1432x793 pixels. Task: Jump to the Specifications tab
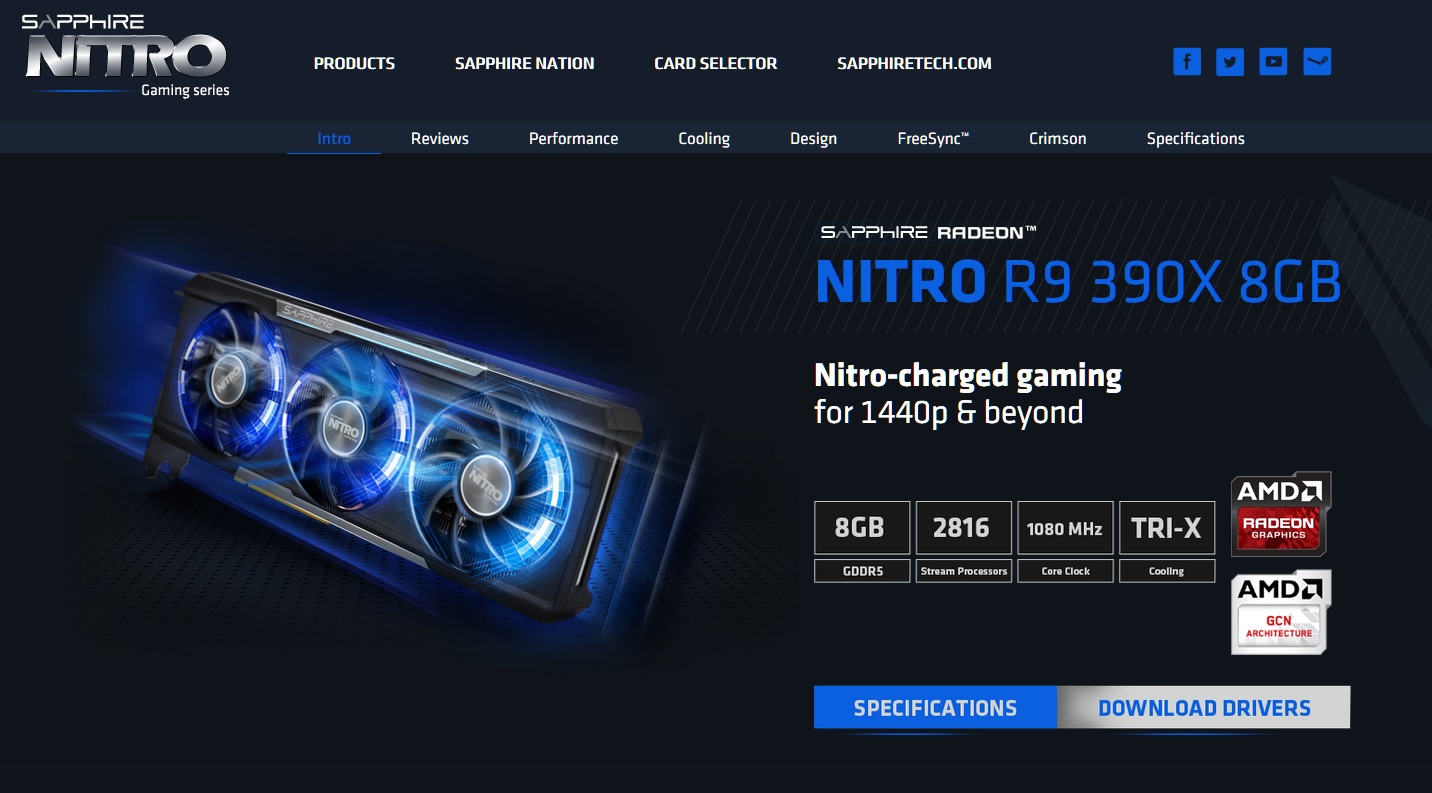1195,138
